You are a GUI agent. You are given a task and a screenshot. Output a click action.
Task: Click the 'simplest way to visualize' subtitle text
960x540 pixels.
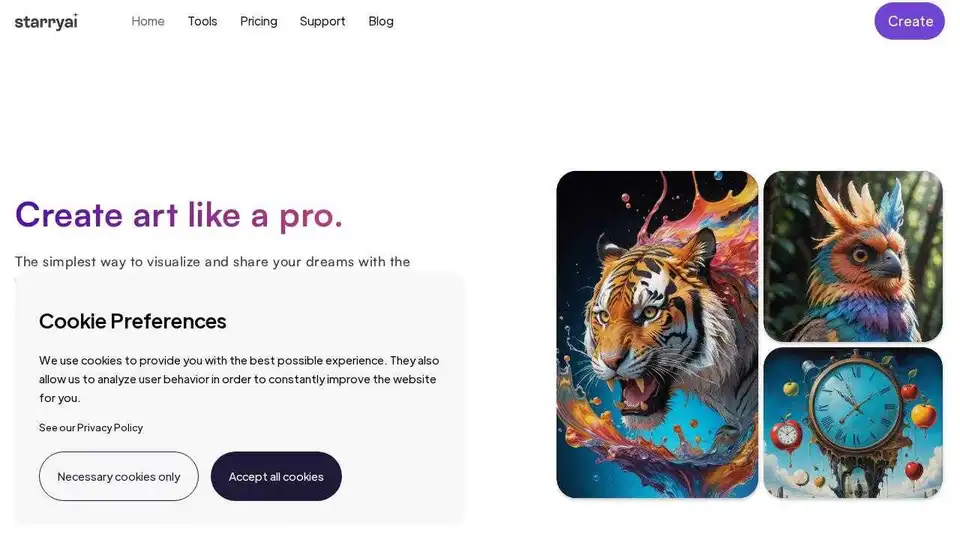212,262
